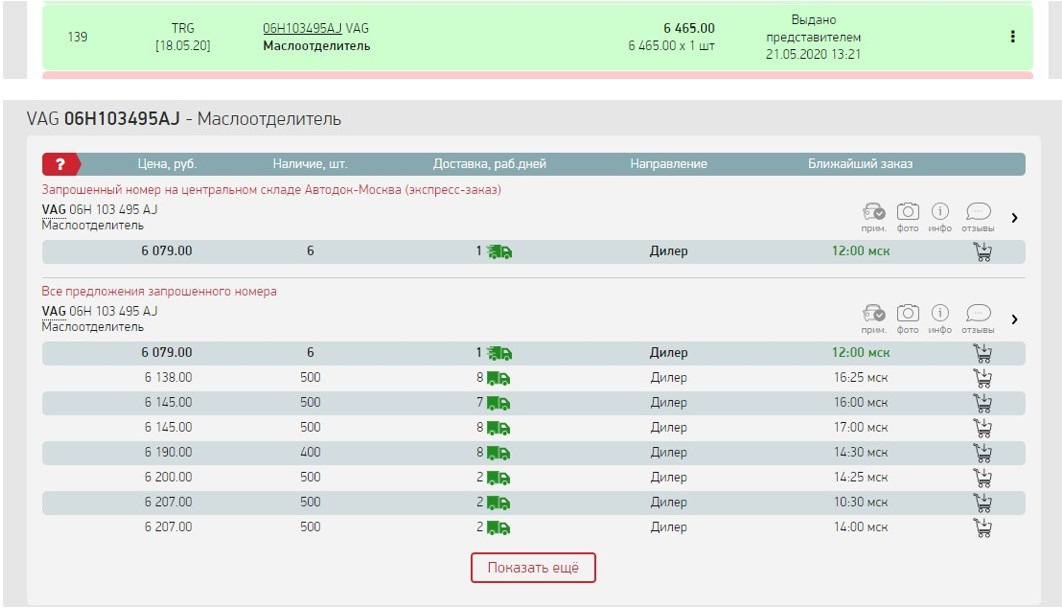The width and height of the screenshot is (1062, 608).
Task: Sort by Цена, руб. column header
Action: tap(167, 164)
